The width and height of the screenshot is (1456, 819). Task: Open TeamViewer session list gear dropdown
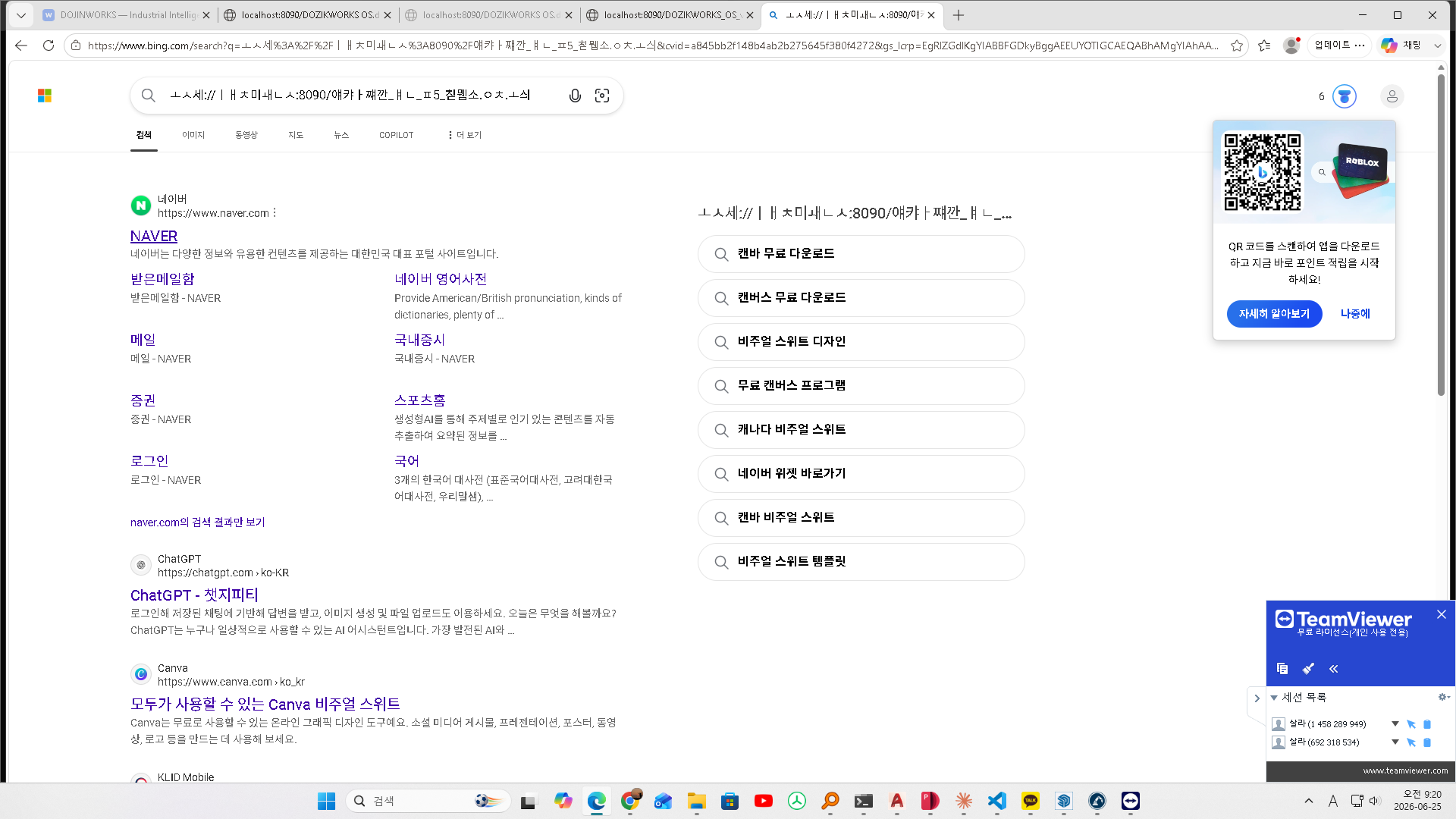coord(1444,697)
